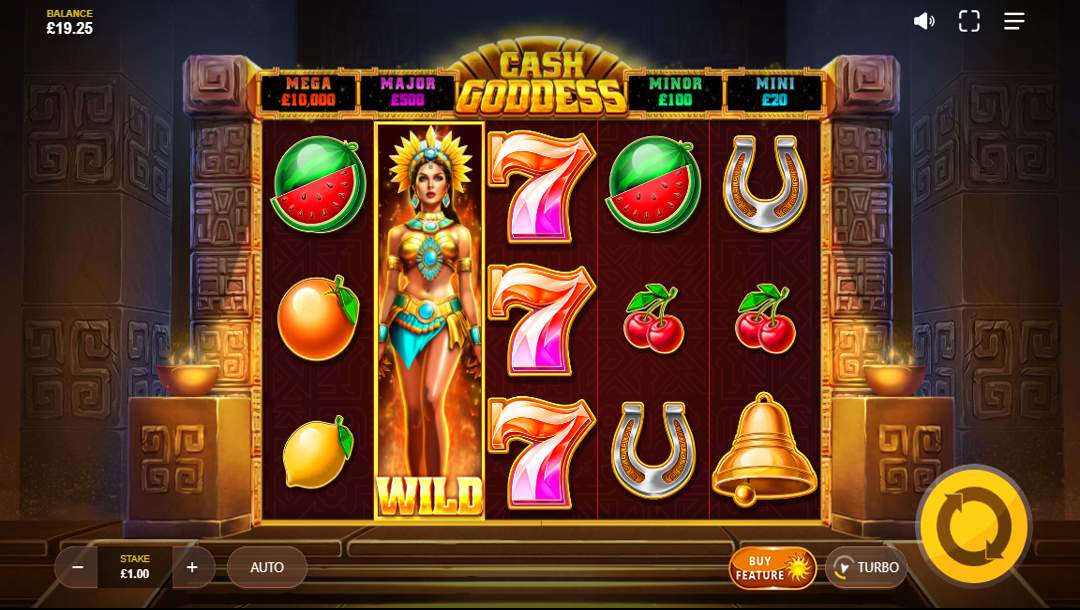The height and width of the screenshot is (610, 1080).
Task: Increase stake with plus button
Action: pyautogui.click(x=192, y=567)
